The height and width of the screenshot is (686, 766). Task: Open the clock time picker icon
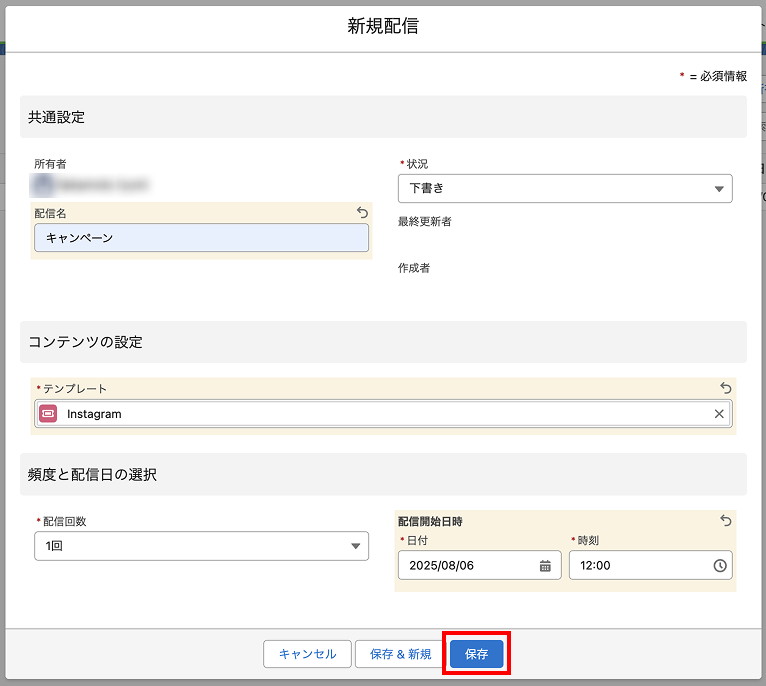(x=720, y=566)
